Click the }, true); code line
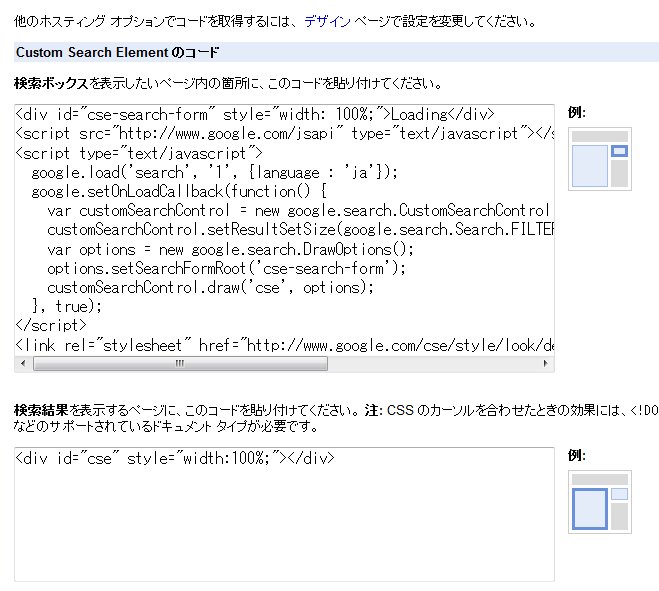This screenshot has width=659, height=591. [67, 306]
